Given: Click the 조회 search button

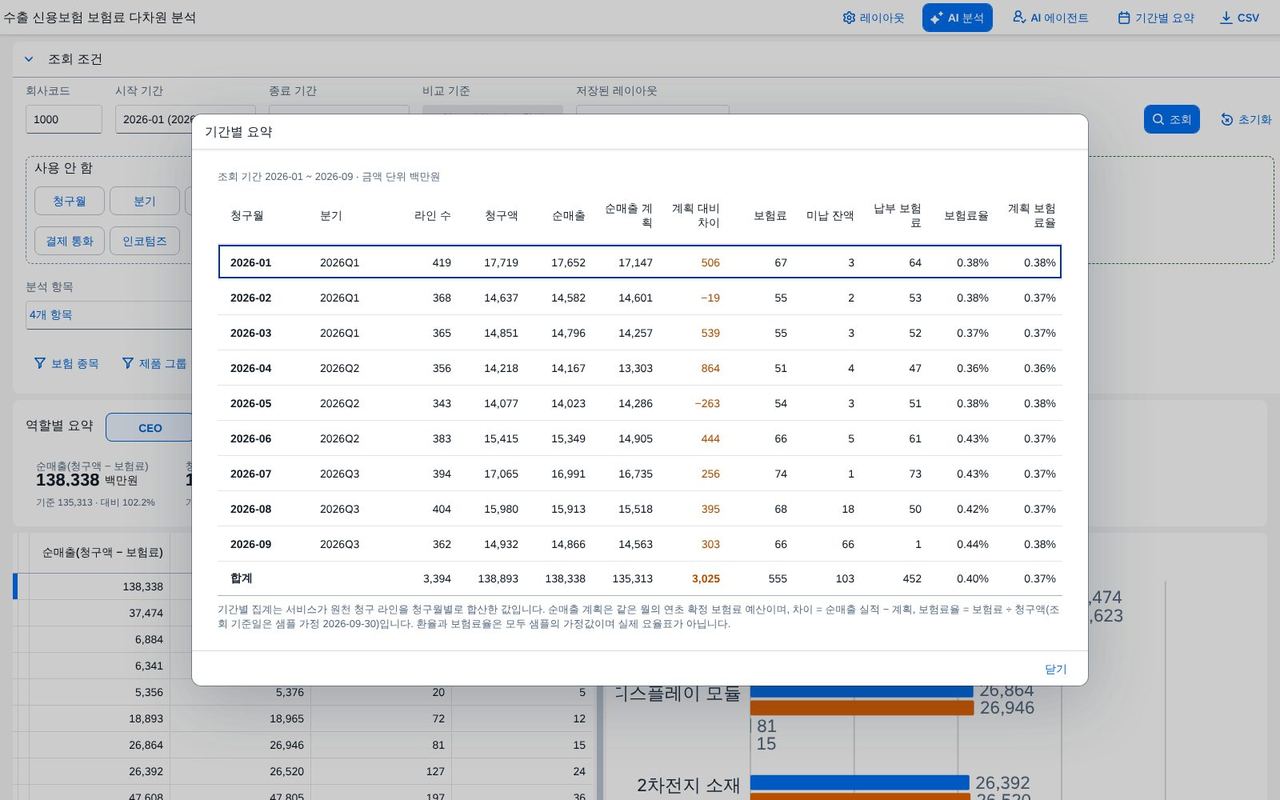Looking at the screenshot, I should pyautogui.click(x=1172, y=119).
